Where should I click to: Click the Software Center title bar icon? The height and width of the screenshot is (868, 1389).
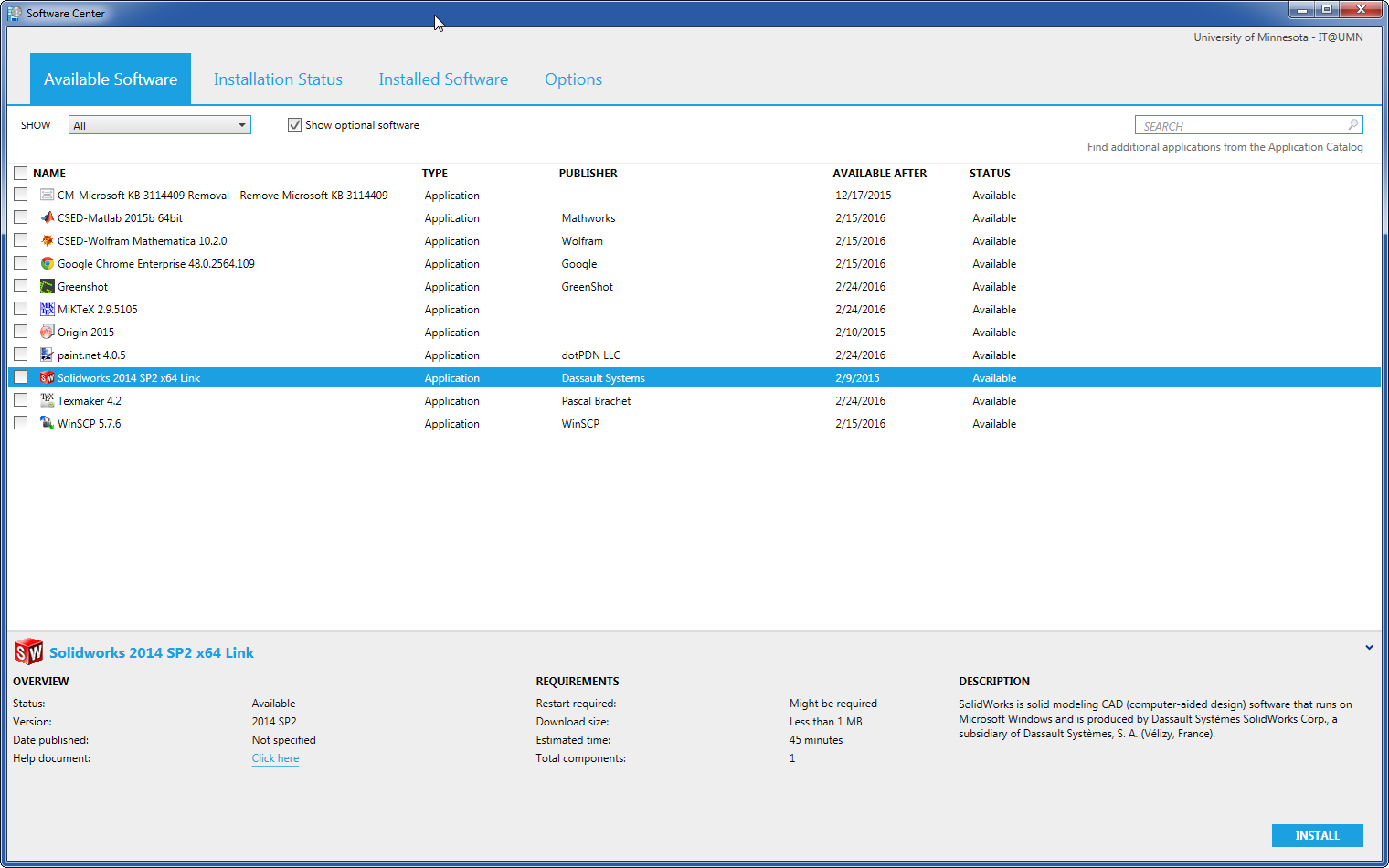(15, 13)
